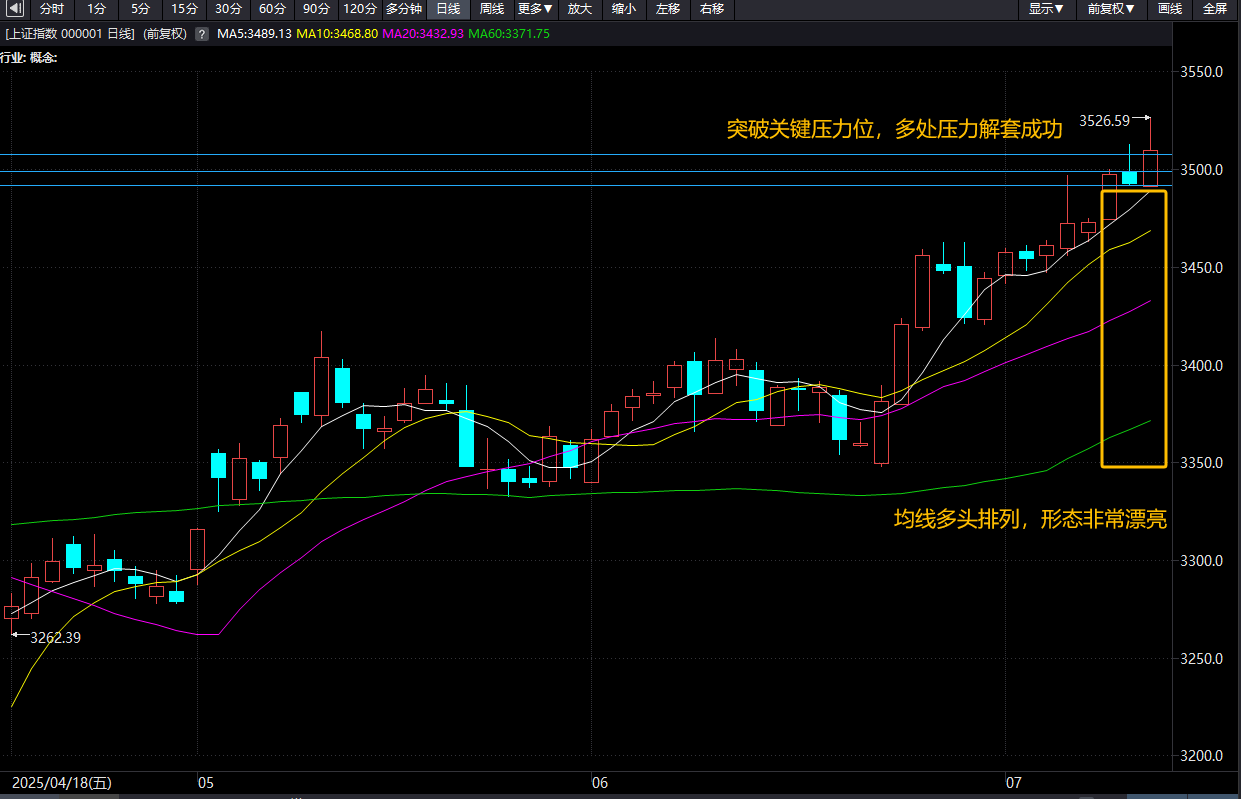1241x799 pixels.
Task: Click the question mark help icon
Action: [x=202, y=34]
